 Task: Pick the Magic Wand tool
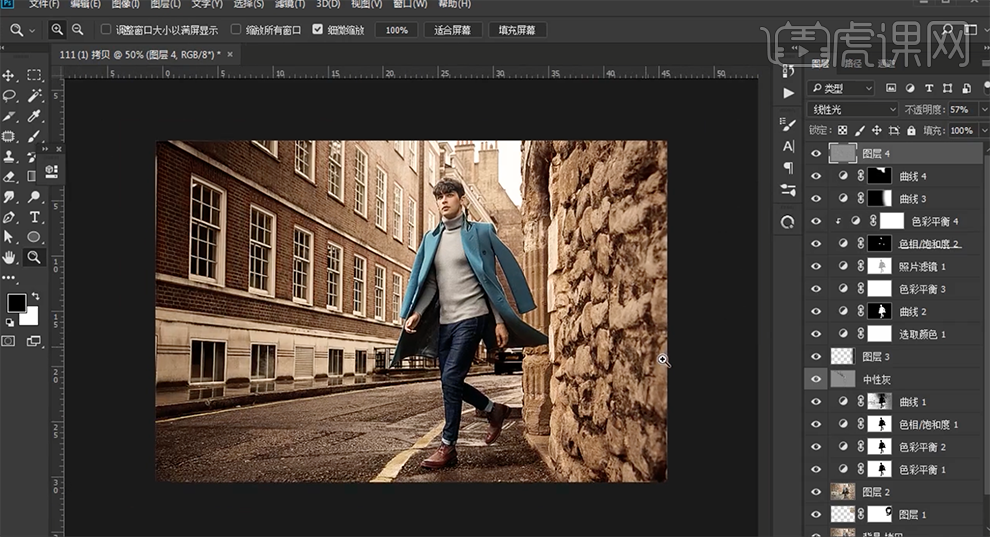(x=34, y=96)
